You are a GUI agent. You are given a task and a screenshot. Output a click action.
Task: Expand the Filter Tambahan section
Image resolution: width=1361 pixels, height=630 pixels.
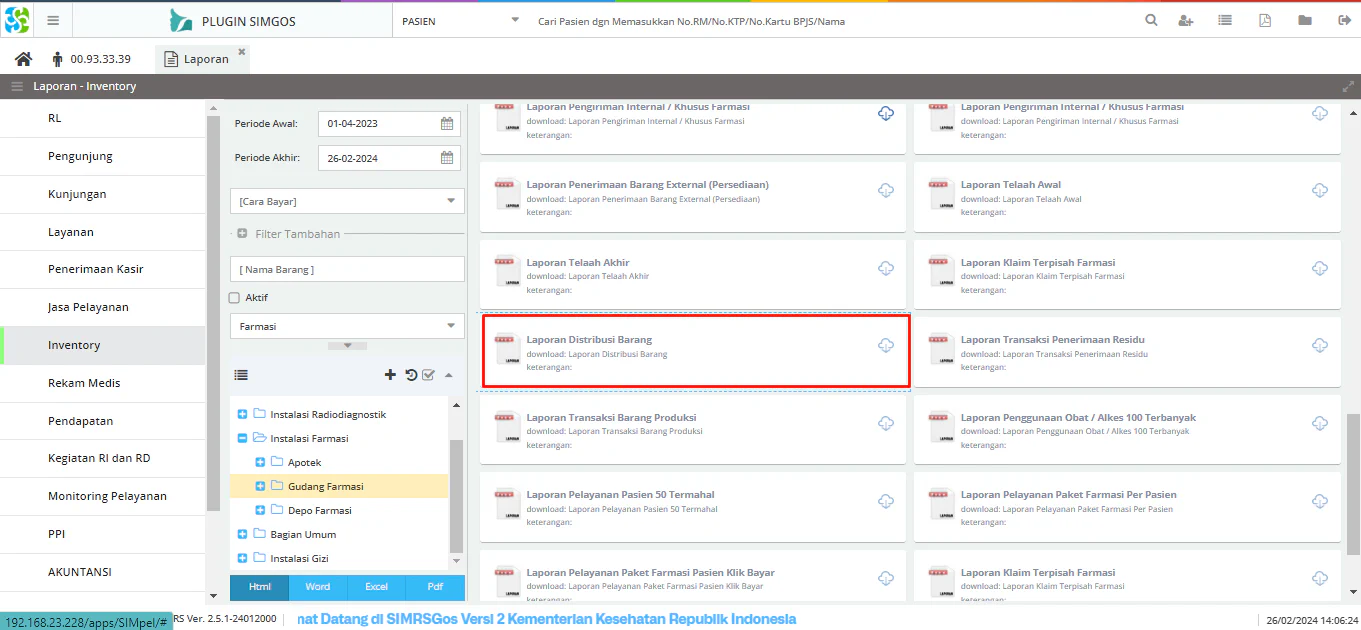(242, 234)
